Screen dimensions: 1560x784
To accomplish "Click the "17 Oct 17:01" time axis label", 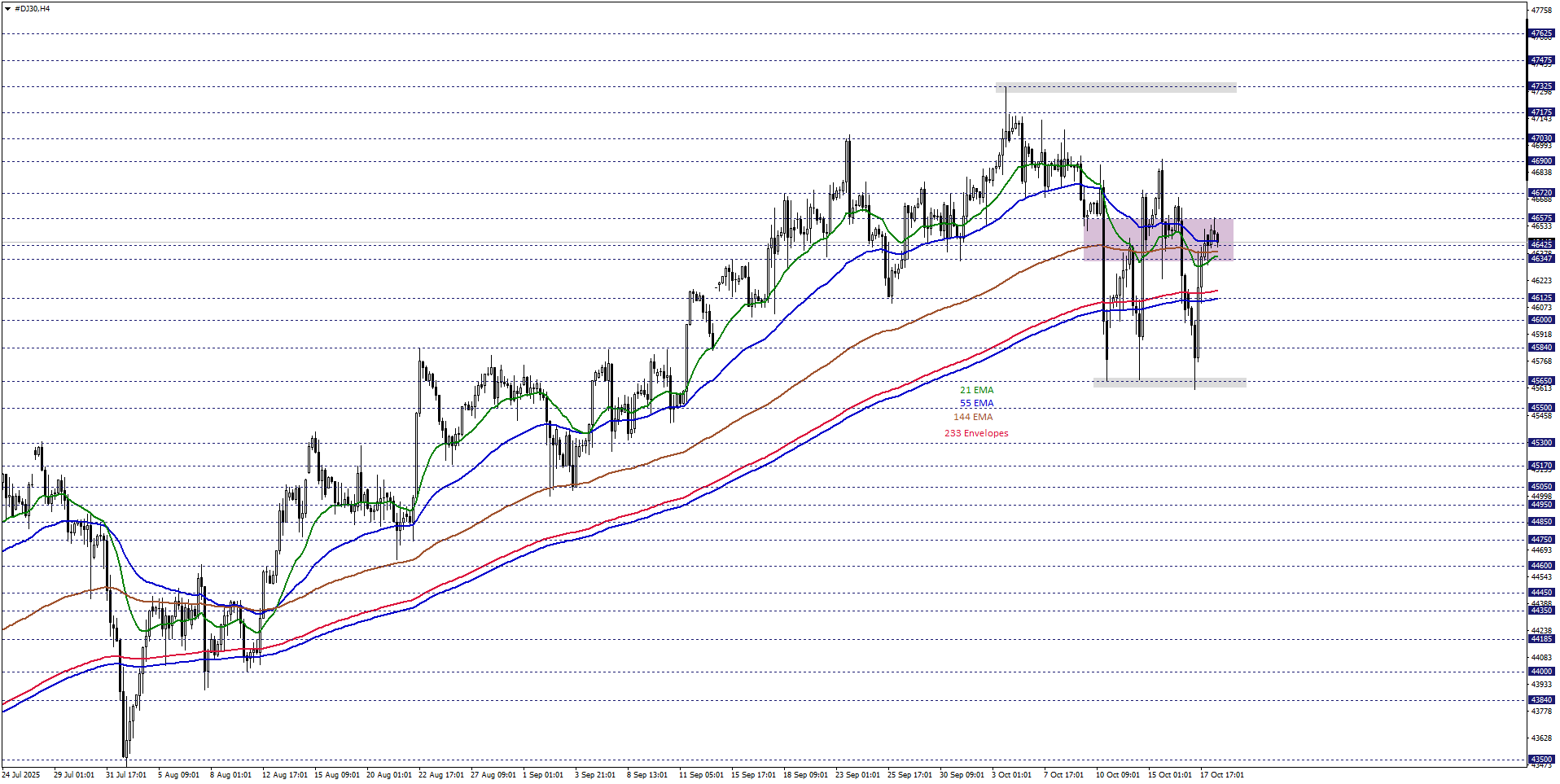I will click(1221, 775).
